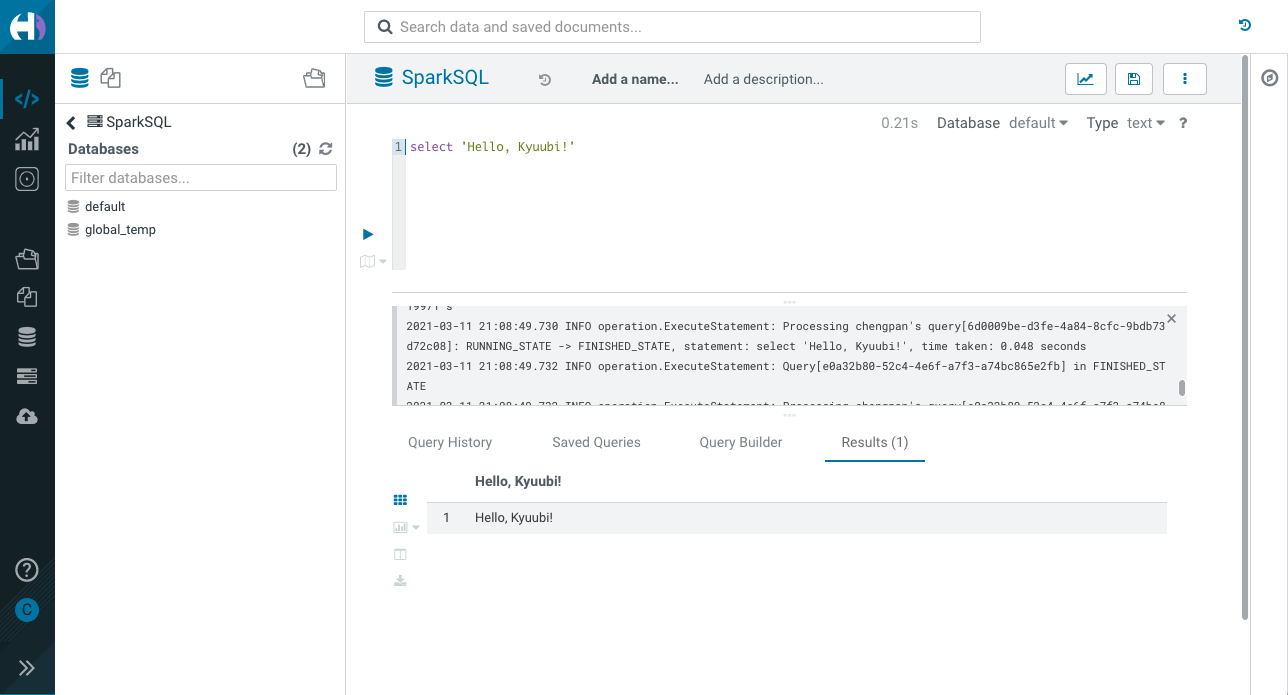This screenshot has height=695, width=1288.
Task: Click the Filter databases input field
Action: [x=201, y=178]
